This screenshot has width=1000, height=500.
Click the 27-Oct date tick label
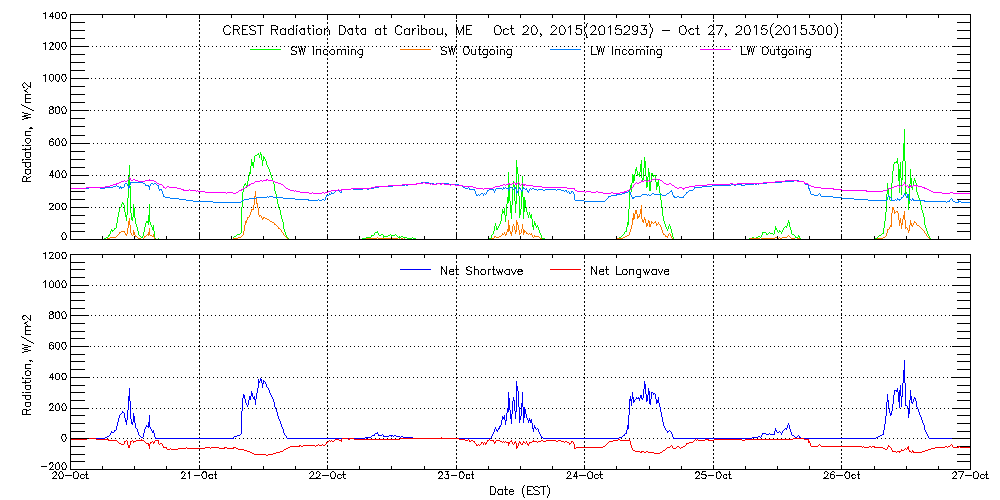(968, 477)
